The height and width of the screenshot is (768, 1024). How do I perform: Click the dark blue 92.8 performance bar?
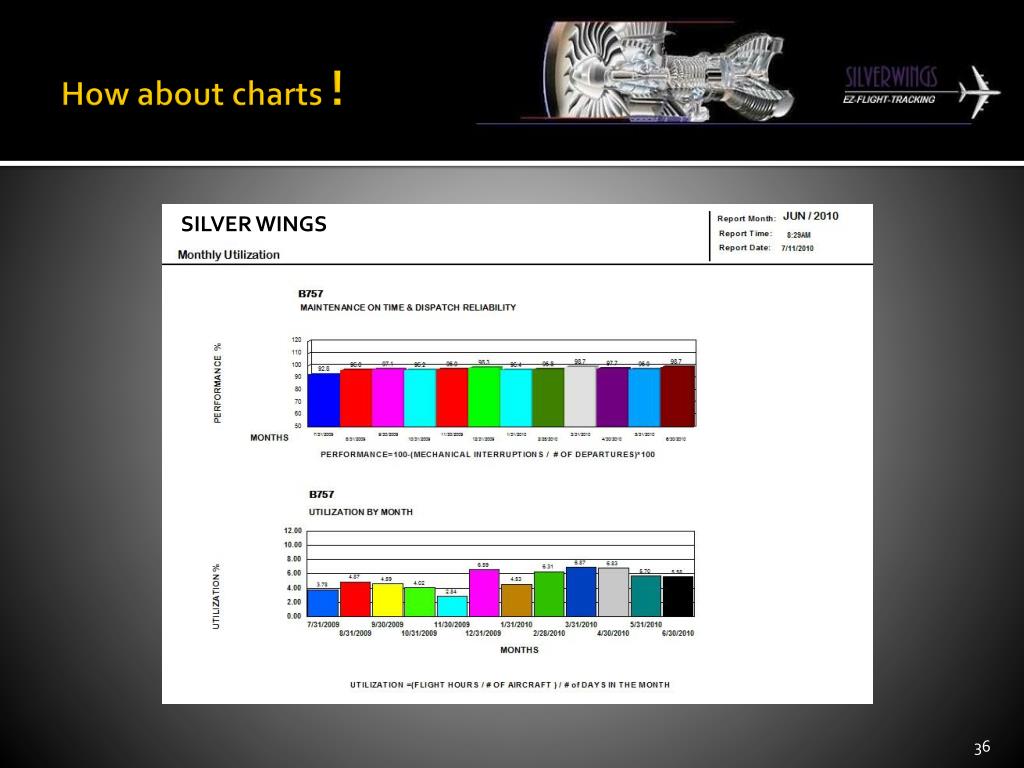(x=324, y=400)
